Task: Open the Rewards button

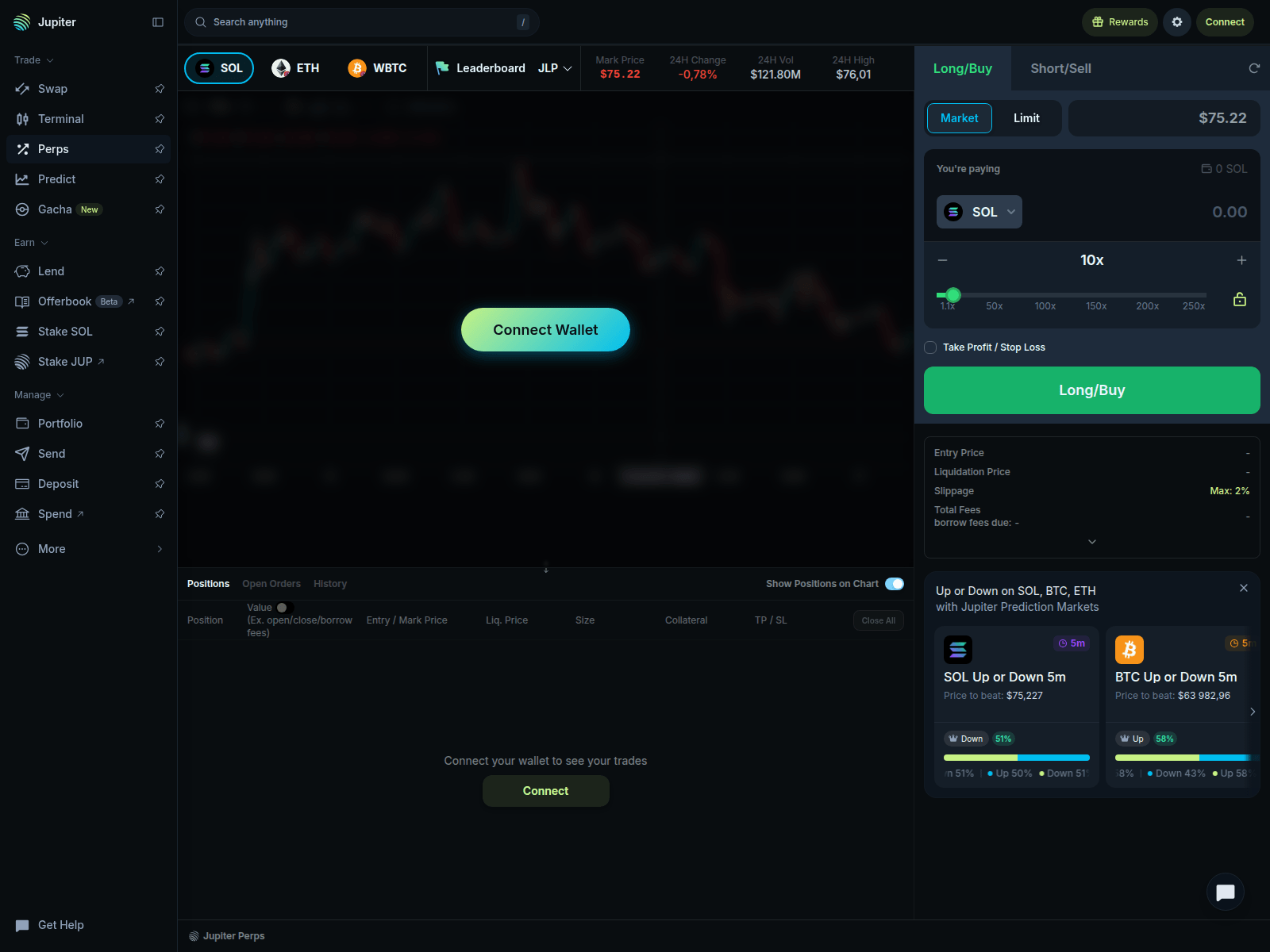Action: tap(1120, 22)
